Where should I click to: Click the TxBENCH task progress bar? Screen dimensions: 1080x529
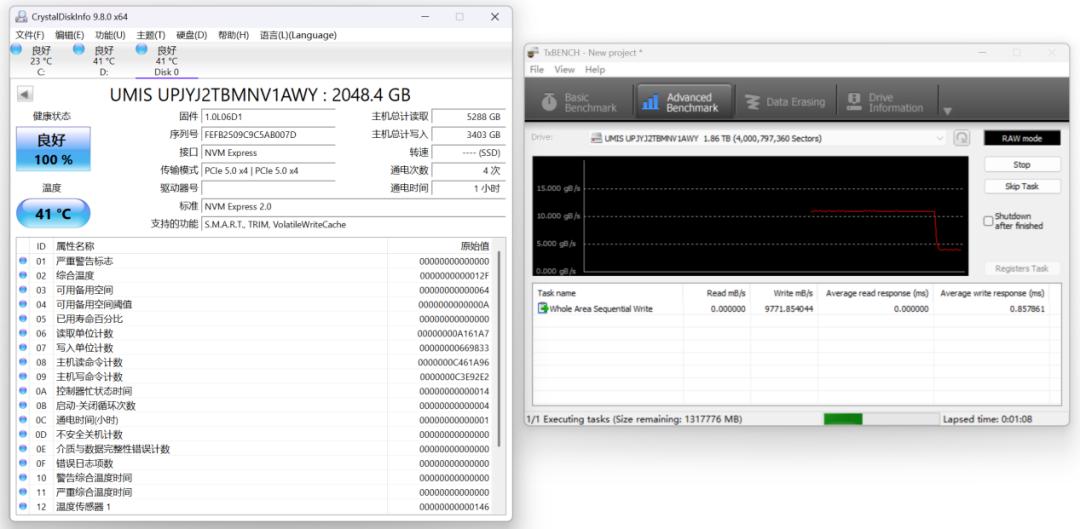pyautogui.click(x=881, y=419)
